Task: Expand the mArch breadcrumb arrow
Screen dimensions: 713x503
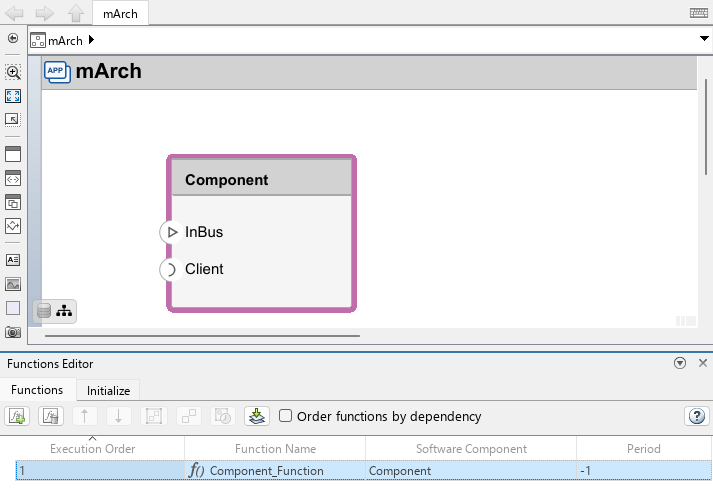Action: click(91, 40)
